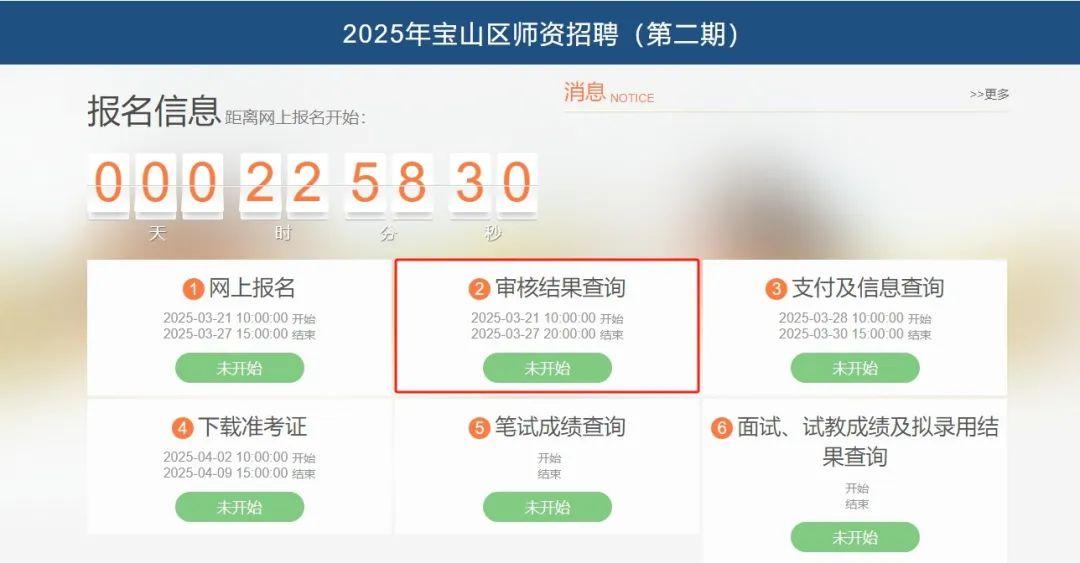
Task: Click 未开始 button under 审核结果查询
Action: coord(548,368)
